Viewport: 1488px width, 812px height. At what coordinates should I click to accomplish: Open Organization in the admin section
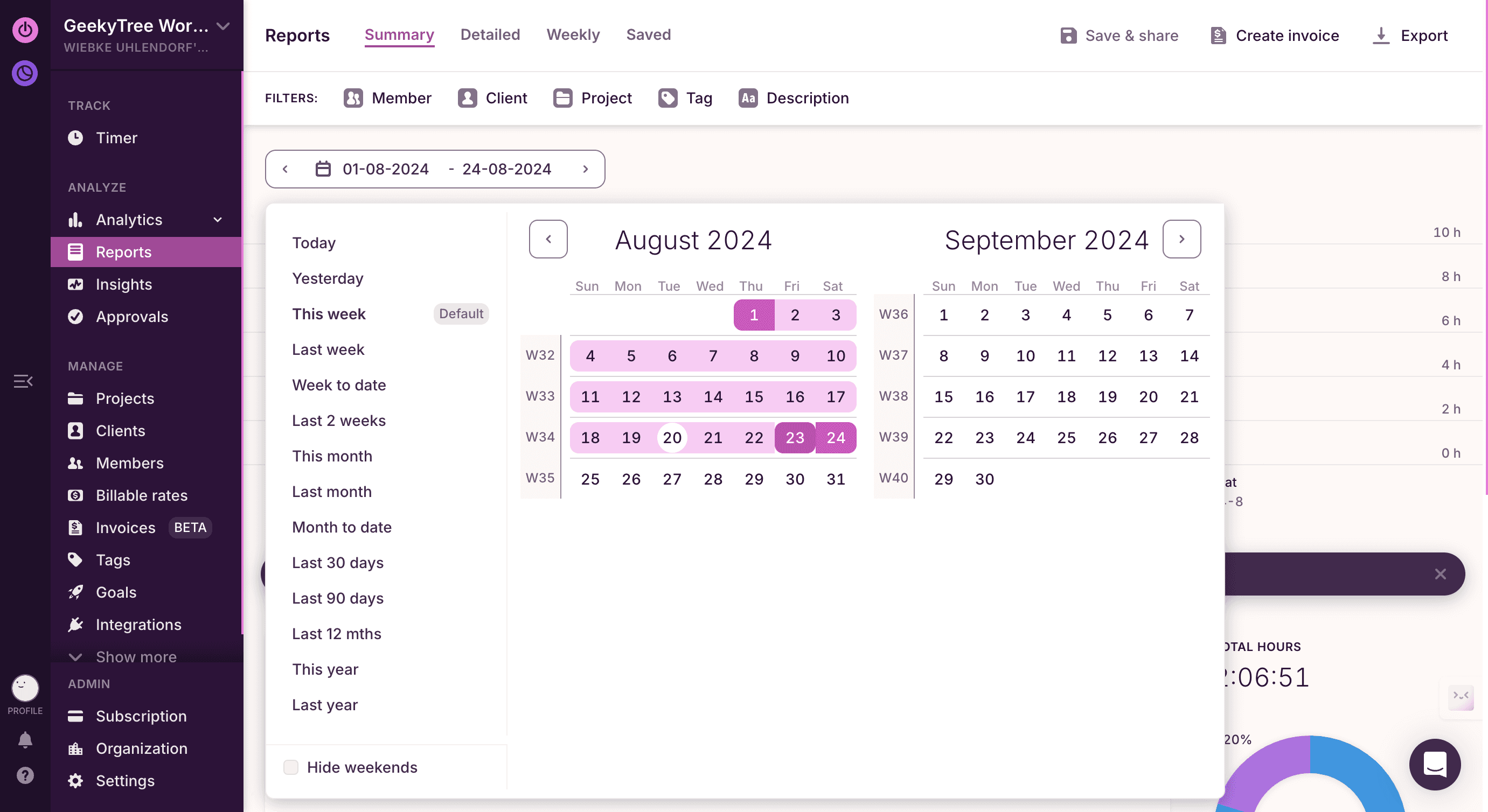[x=142, y=748]
